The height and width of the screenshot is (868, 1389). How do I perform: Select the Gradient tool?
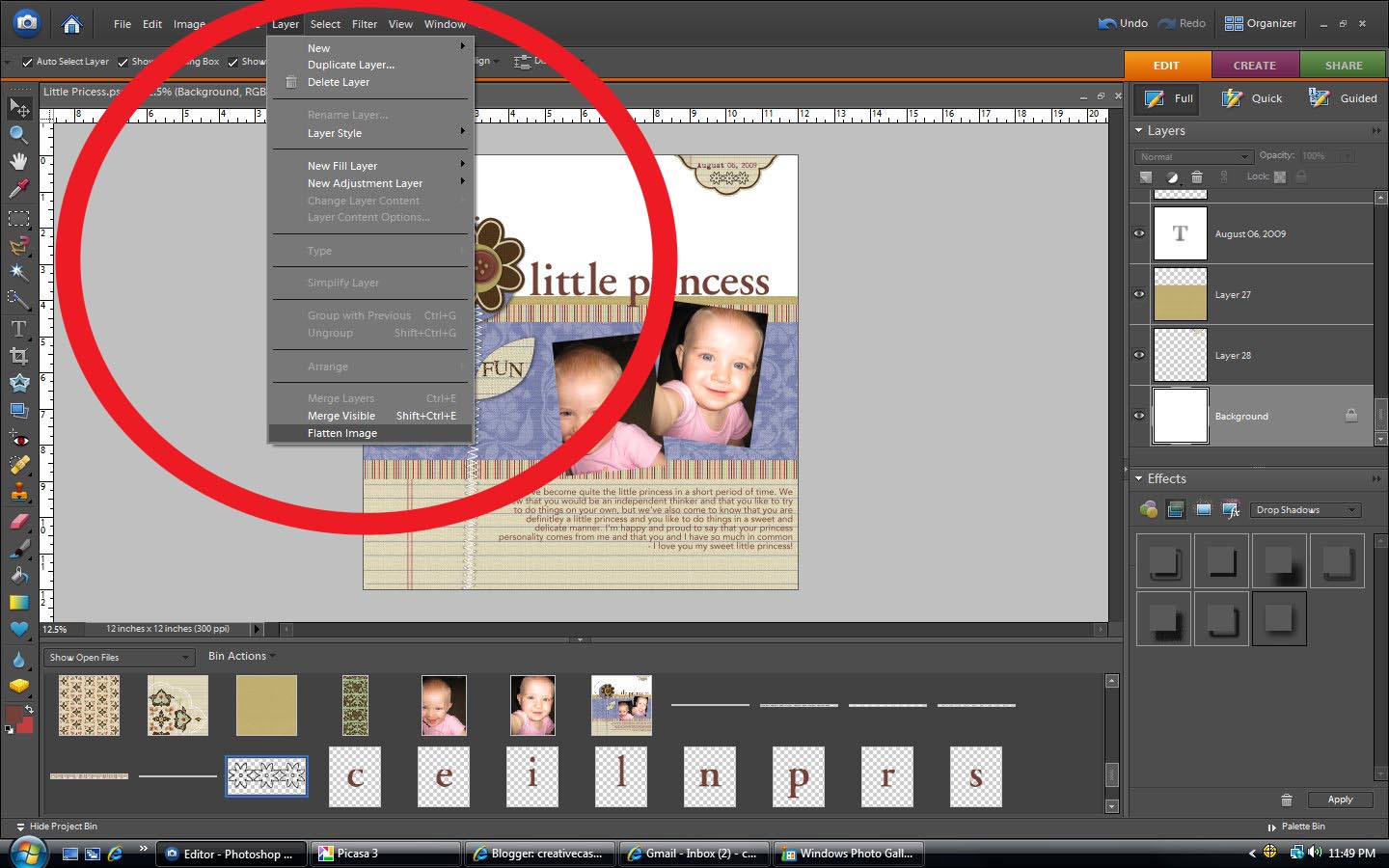(18, 602)
